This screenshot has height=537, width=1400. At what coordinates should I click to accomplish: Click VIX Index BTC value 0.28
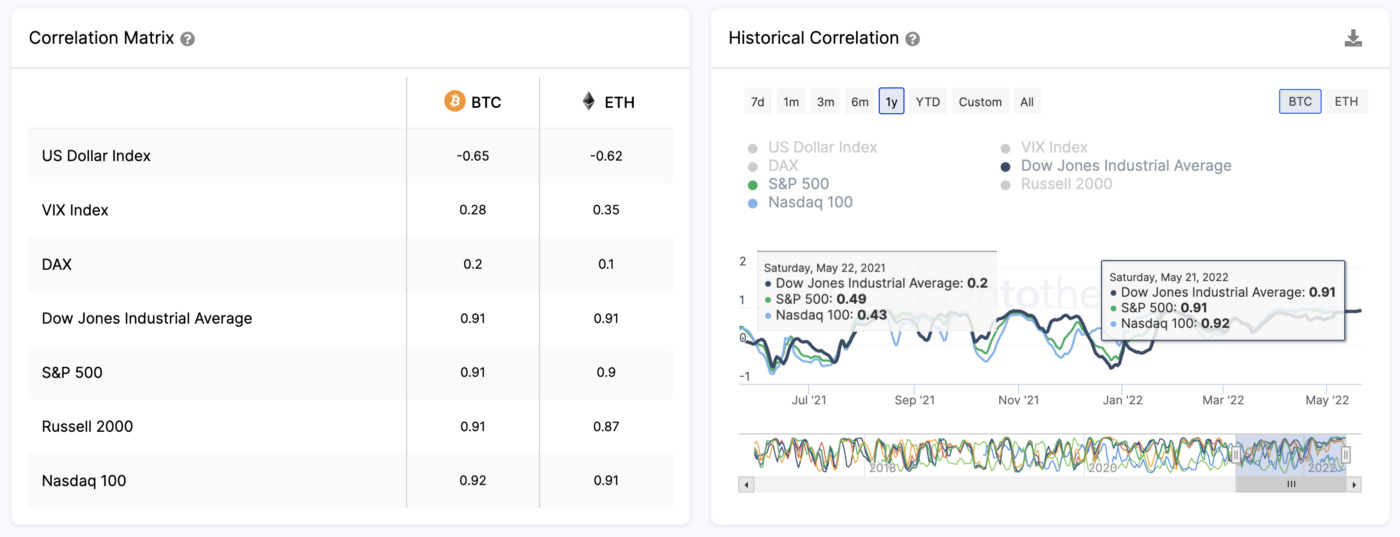(473, 210)
